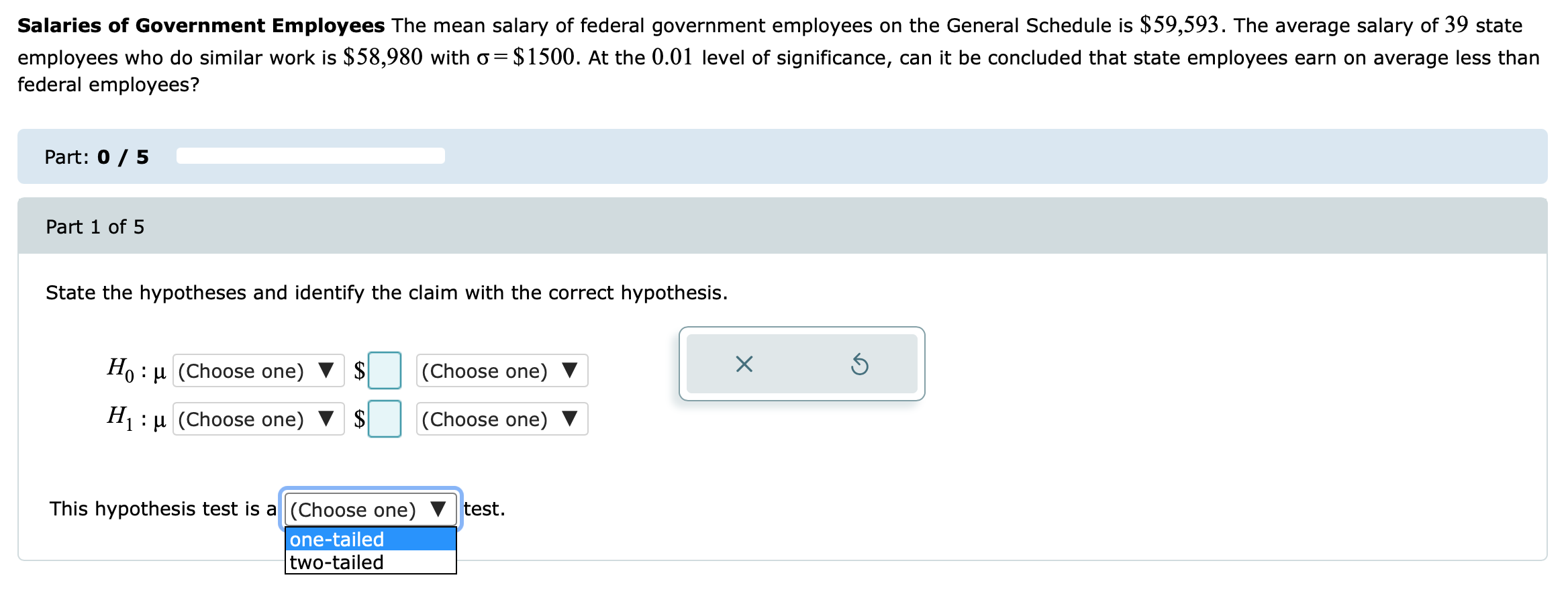Click the arrow on H0 claim dropdown

click(569, 370)
